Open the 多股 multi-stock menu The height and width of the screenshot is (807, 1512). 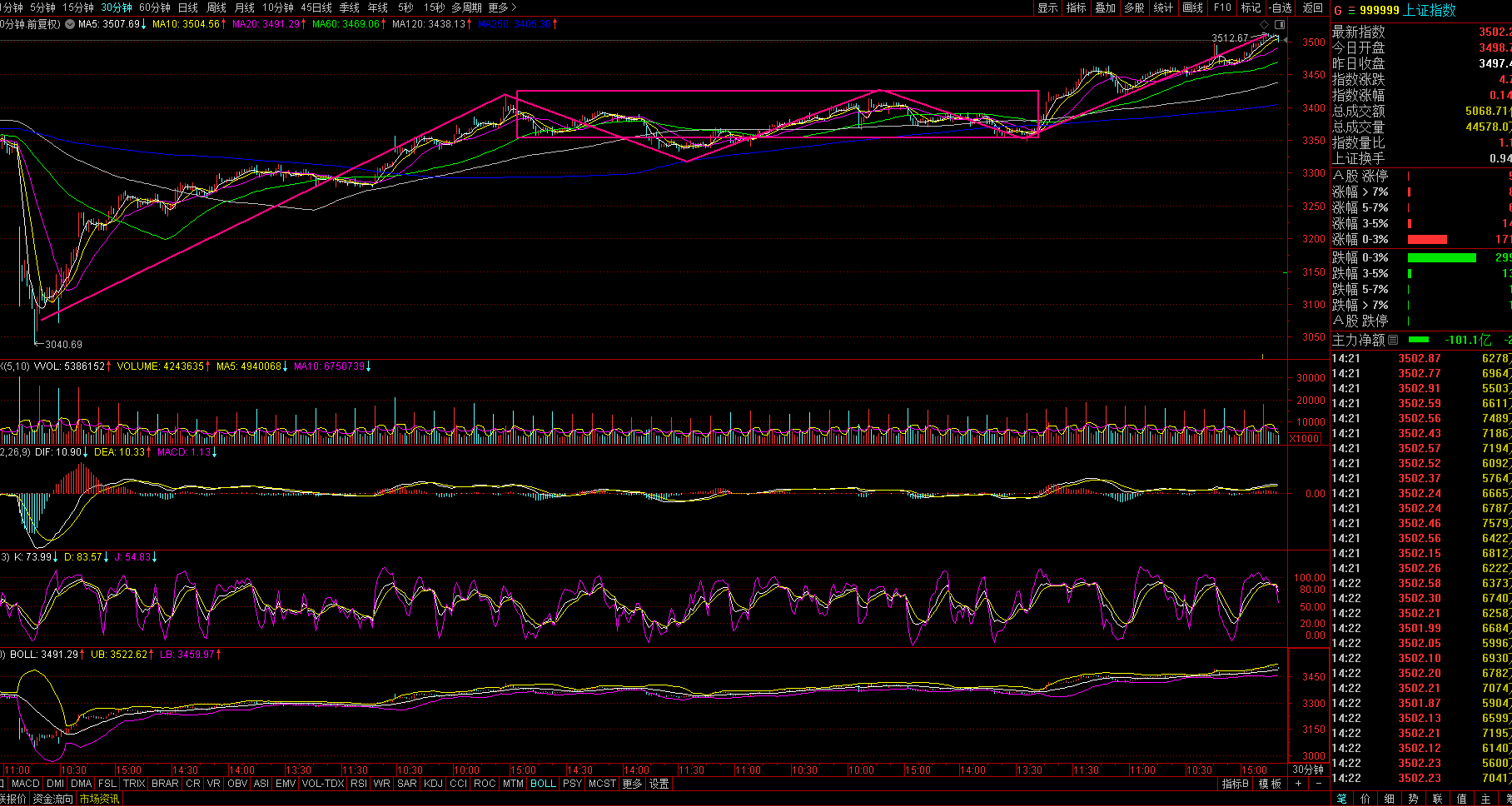coord(1135,7)
